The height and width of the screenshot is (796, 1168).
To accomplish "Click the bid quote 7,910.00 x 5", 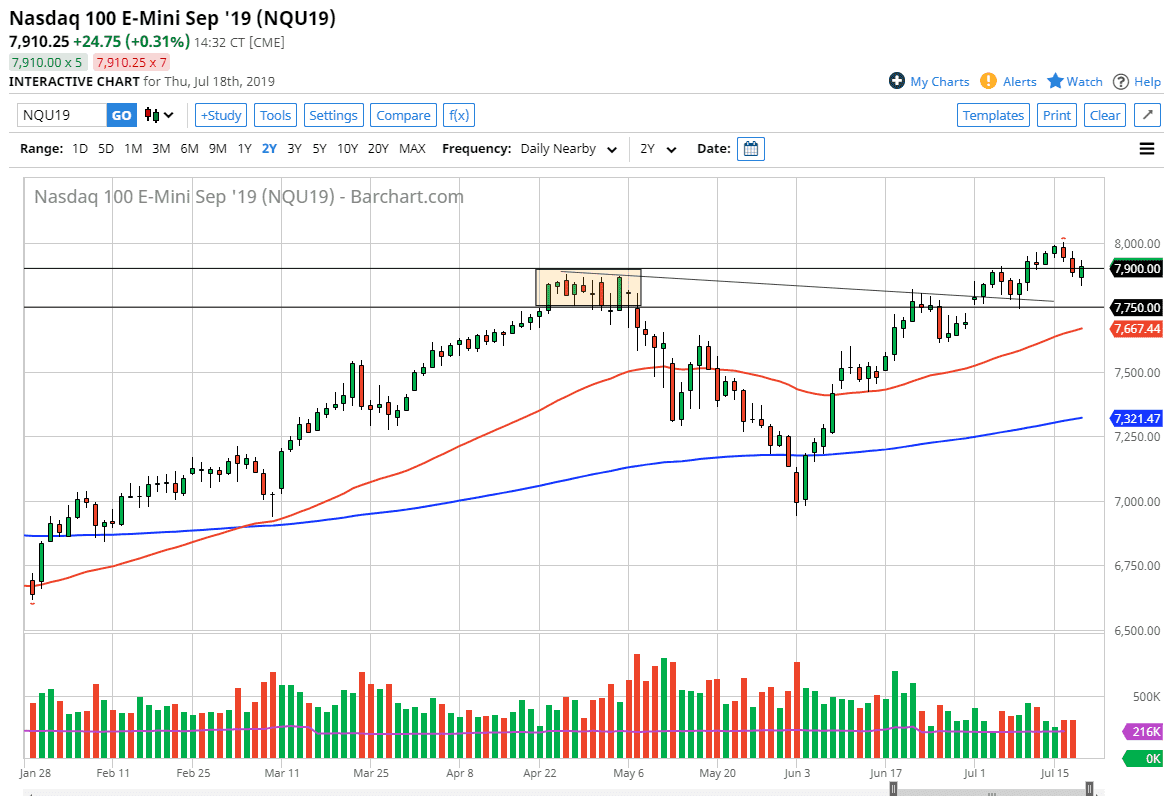I will point(48,63).
